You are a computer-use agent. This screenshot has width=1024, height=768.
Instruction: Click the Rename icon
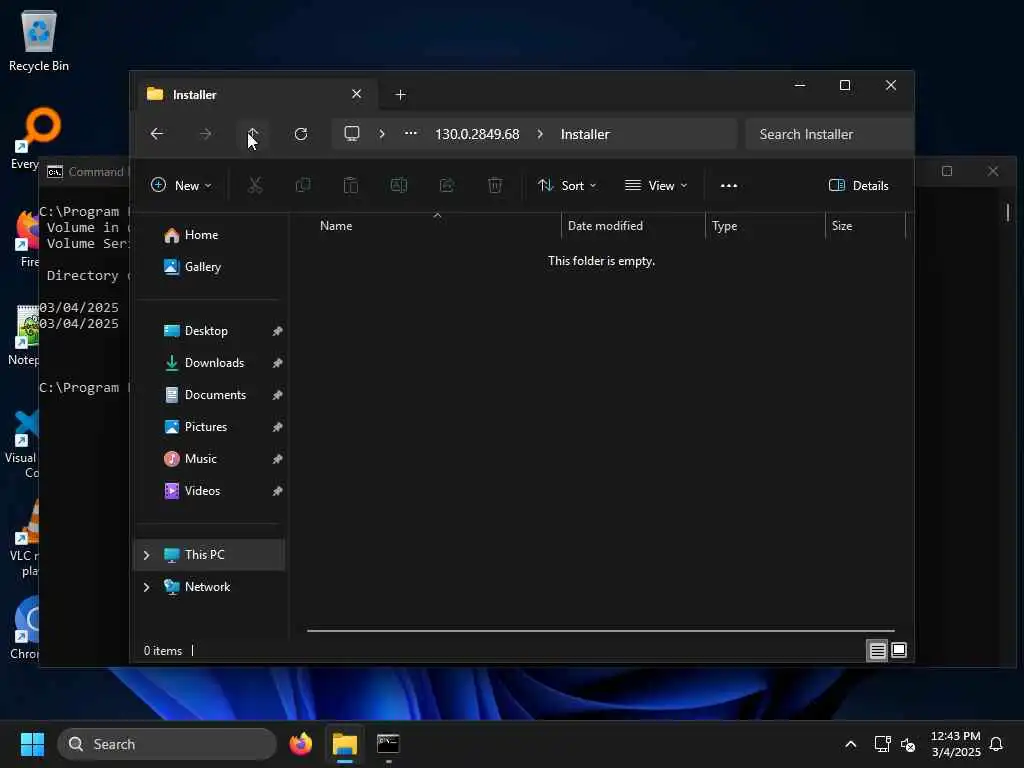point(399,185)
